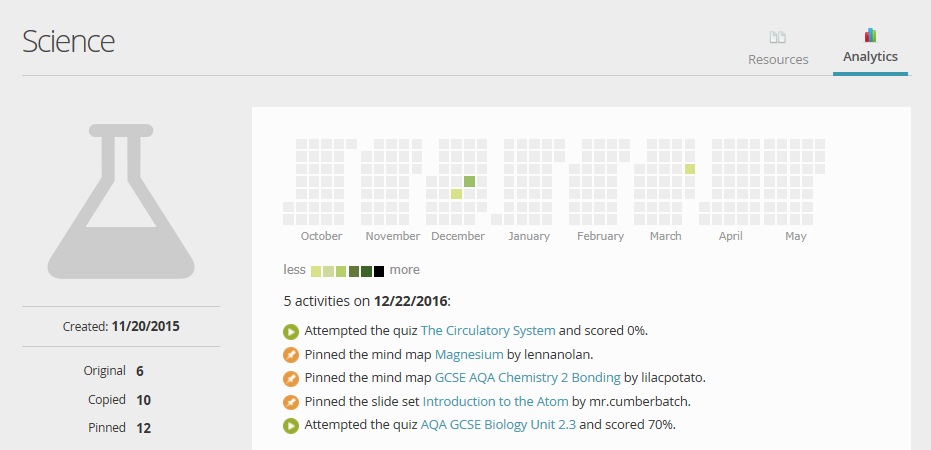Click the lightest legend swatch near less

(316, 271)
